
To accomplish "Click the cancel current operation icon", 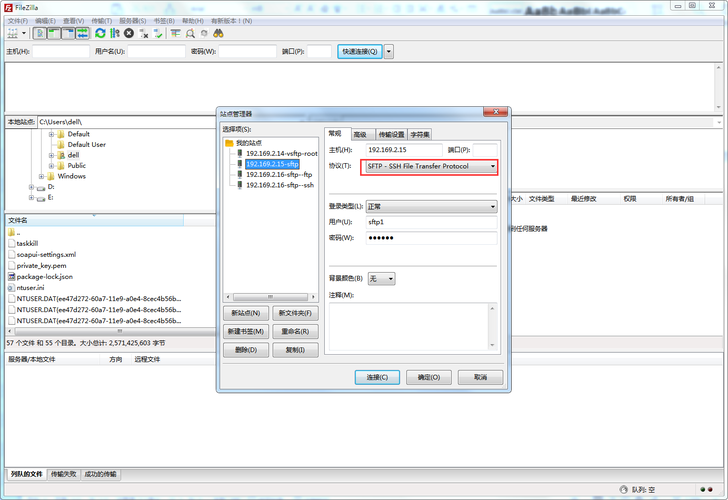I will (x=129, y=33).
